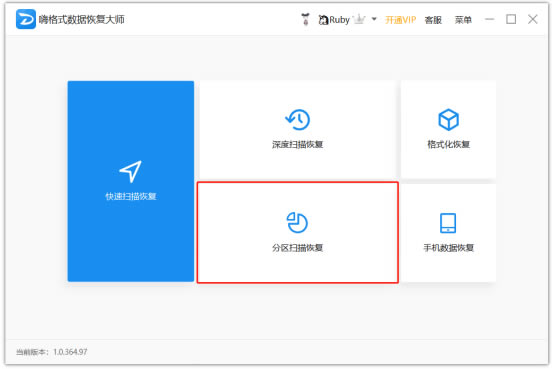This screenshot has height=369, width=554.
Task: Open 客服 customer service
Action: tap(433, 20)
